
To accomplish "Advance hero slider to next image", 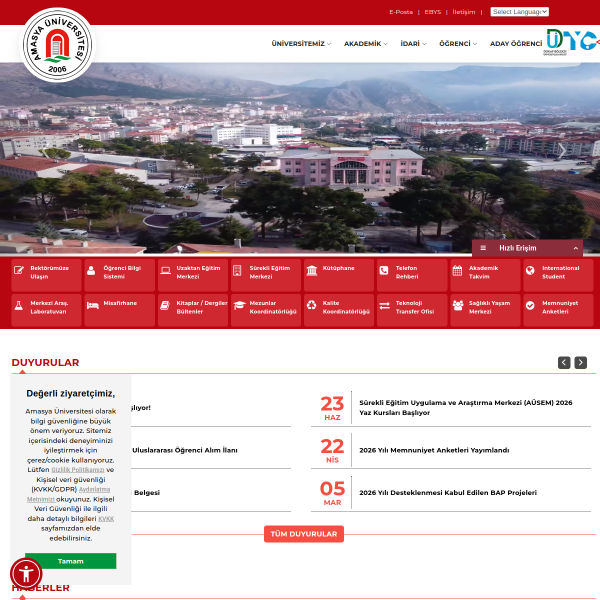I will pyautogui.click(x=561, y=150).
